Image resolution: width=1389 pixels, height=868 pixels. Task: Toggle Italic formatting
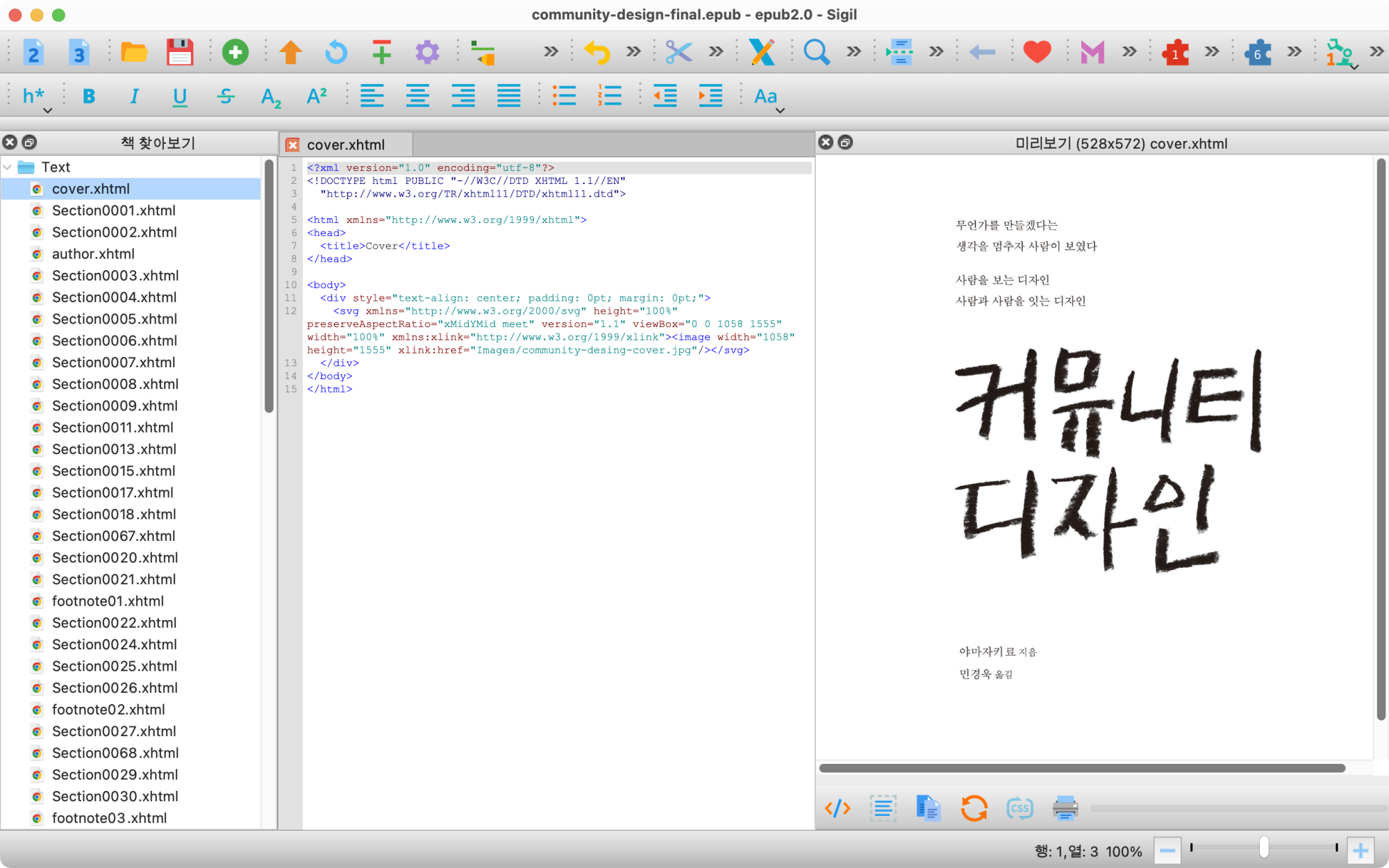135,97
